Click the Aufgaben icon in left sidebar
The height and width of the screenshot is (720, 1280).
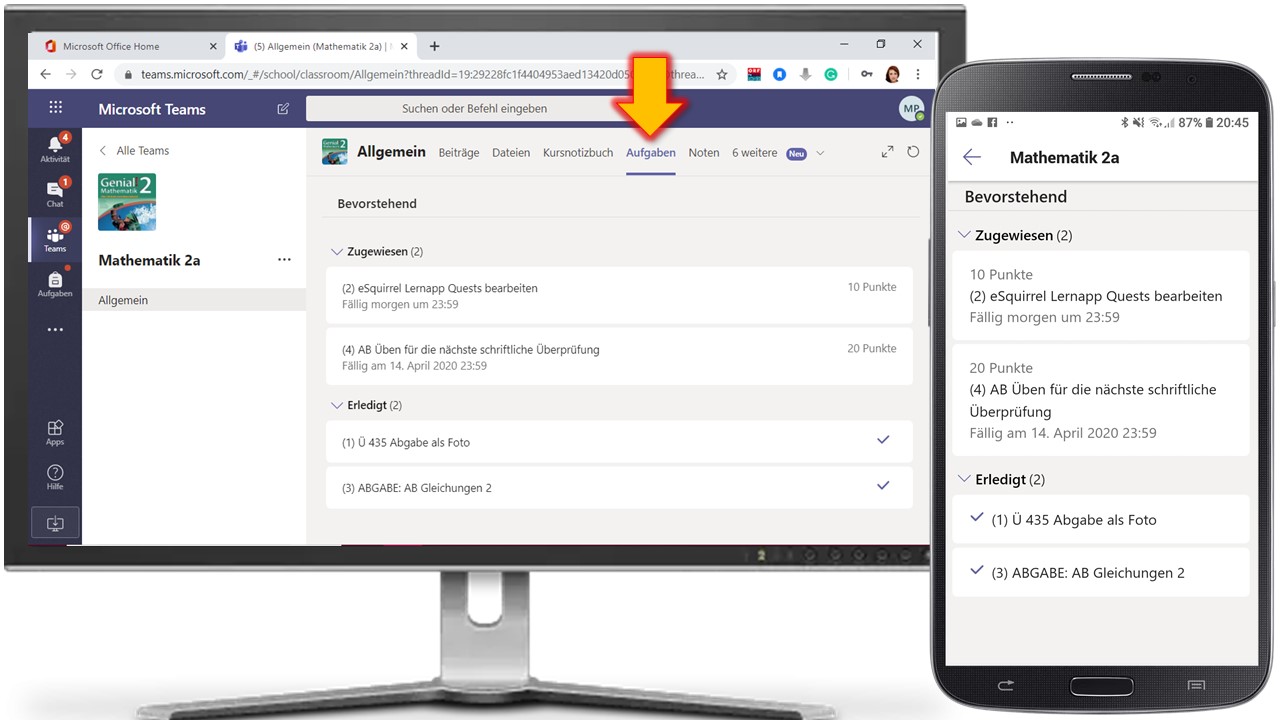pyautogui.click(x=55, y=283)
